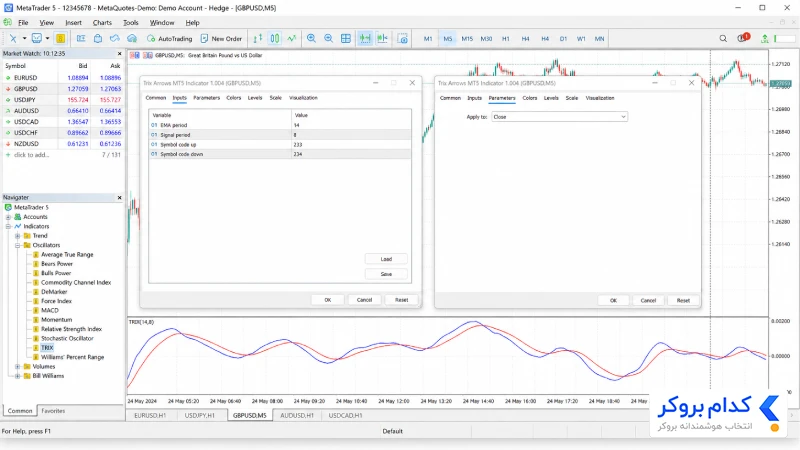Open the File menu
This screenshot has height=450, width=800.
23,22
